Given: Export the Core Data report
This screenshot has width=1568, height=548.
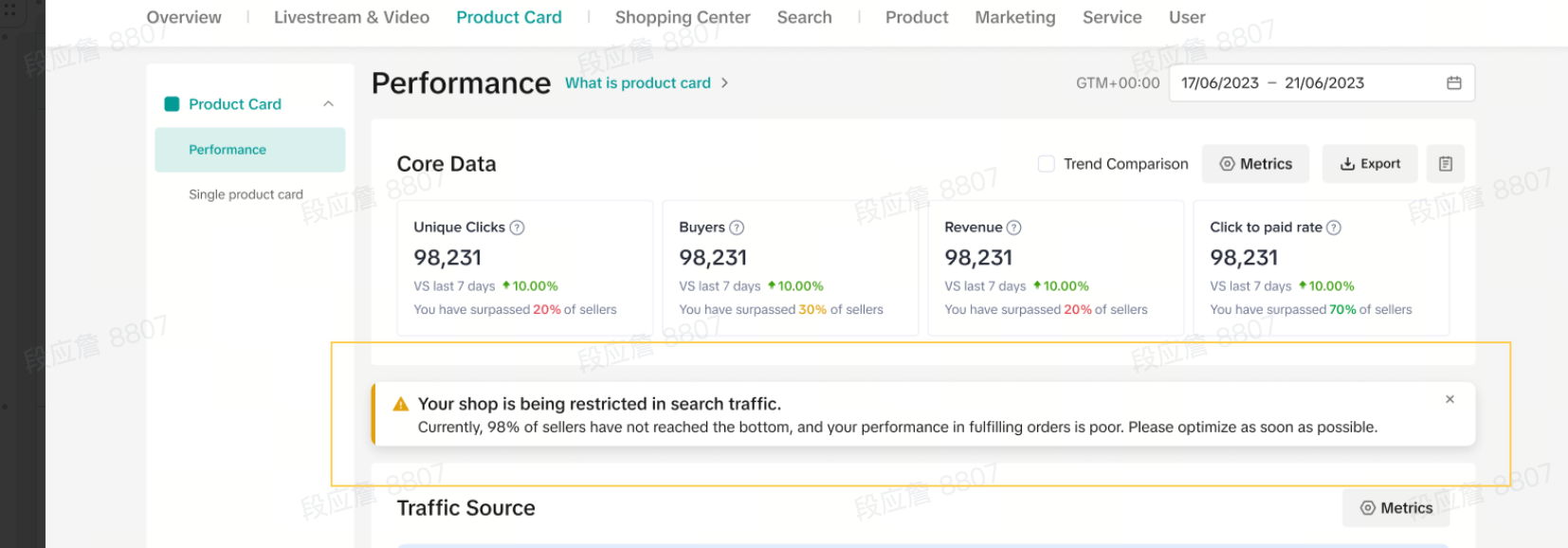Looking at the screenshot, I should [x=1369, y=164].
